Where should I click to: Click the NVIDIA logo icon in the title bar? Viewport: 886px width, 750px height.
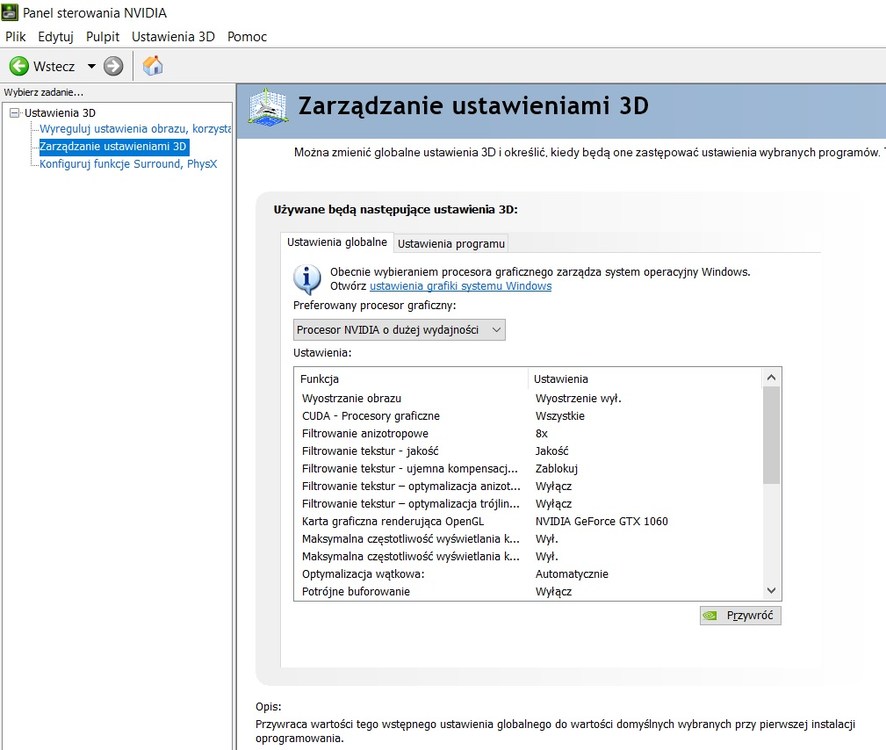10,12
